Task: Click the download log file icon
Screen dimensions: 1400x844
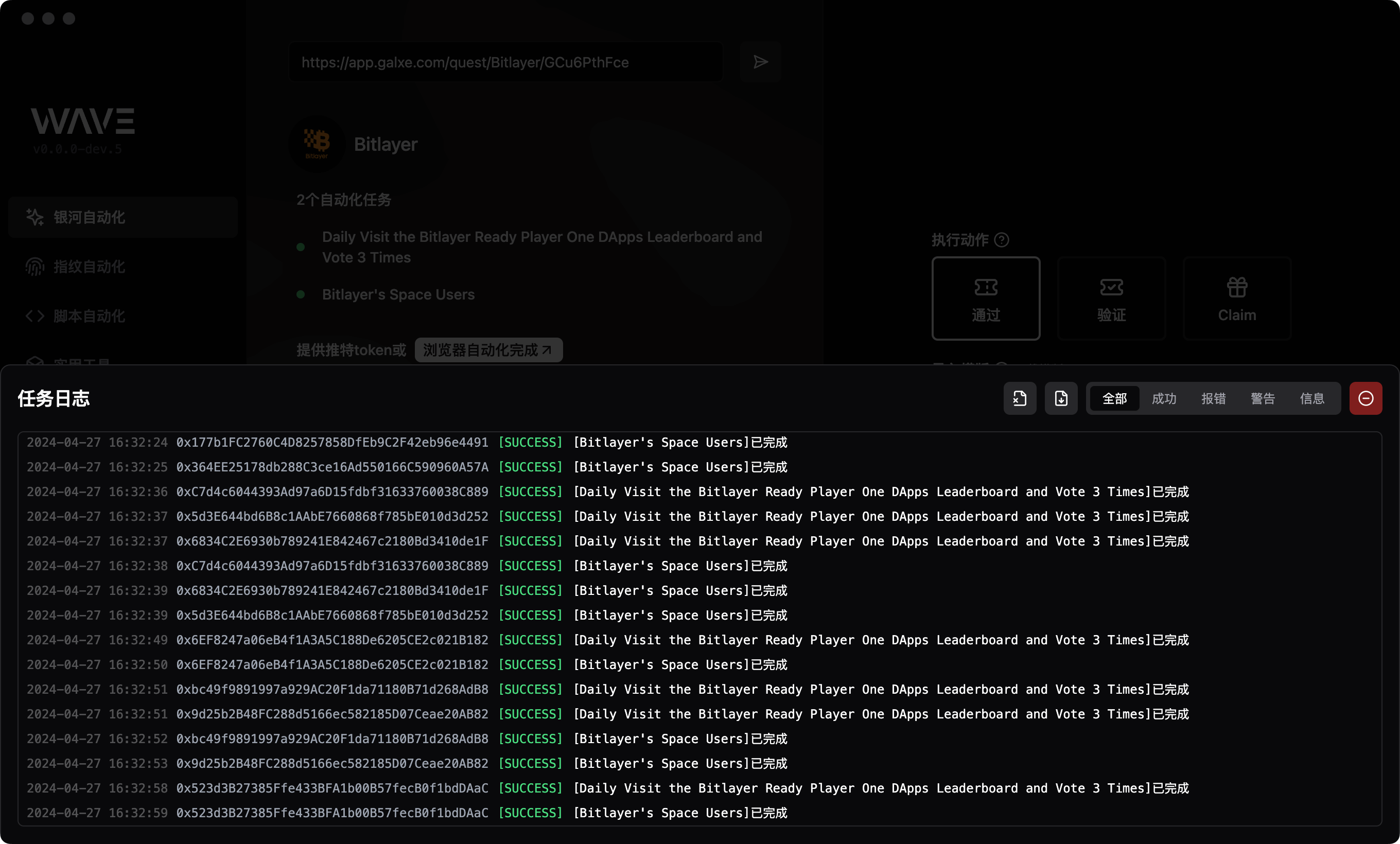Action: coord(1061,398)
